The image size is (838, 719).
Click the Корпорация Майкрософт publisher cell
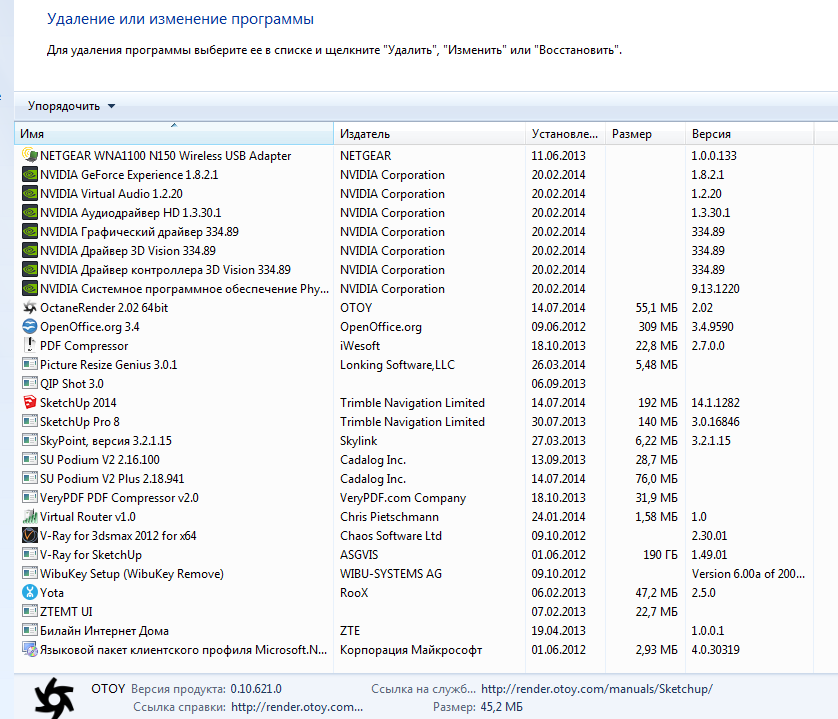pyautogui.click(x=411, y=650)
